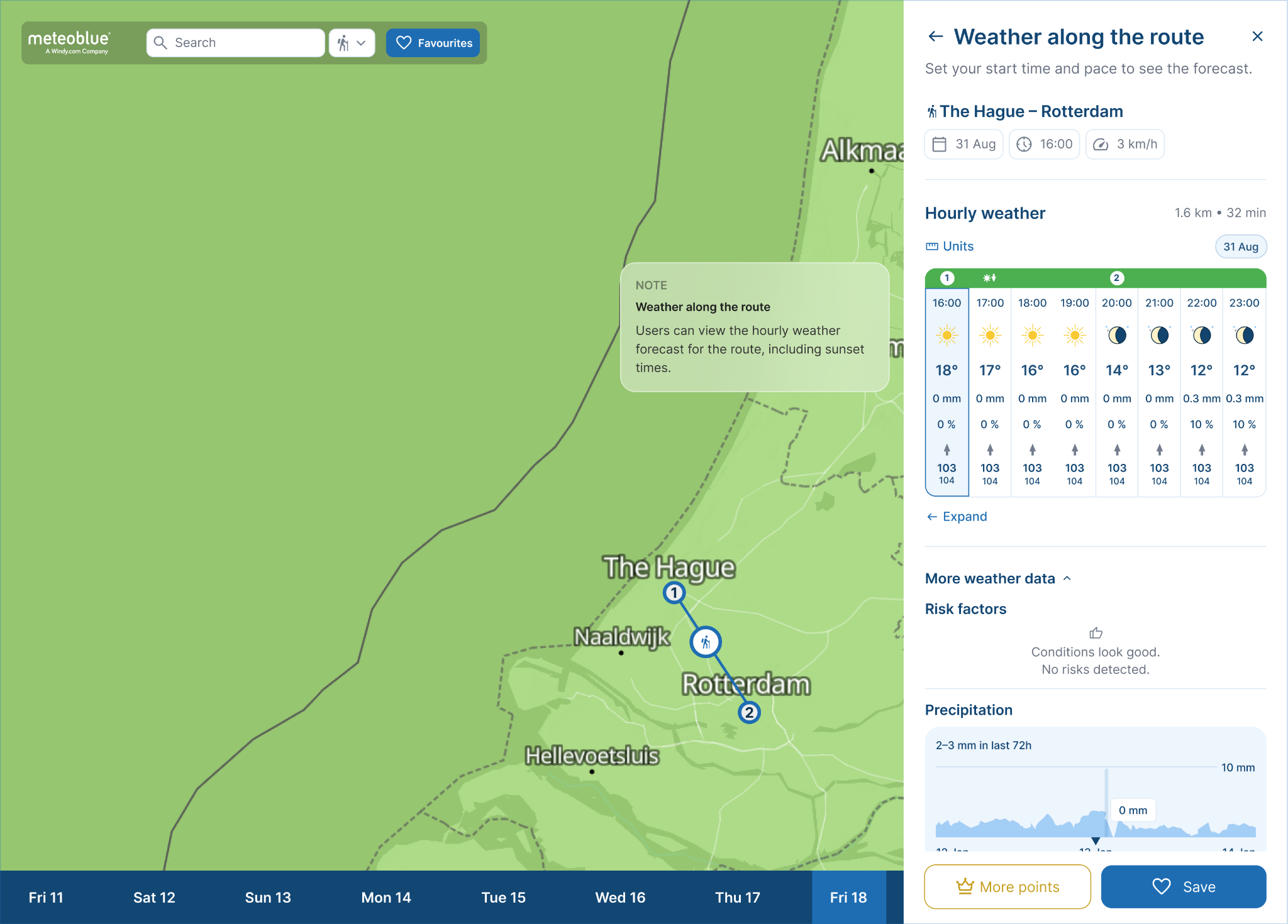Change the 3 km/h pace
This screenshot has width=1288, height=924.
point(1125,145)
